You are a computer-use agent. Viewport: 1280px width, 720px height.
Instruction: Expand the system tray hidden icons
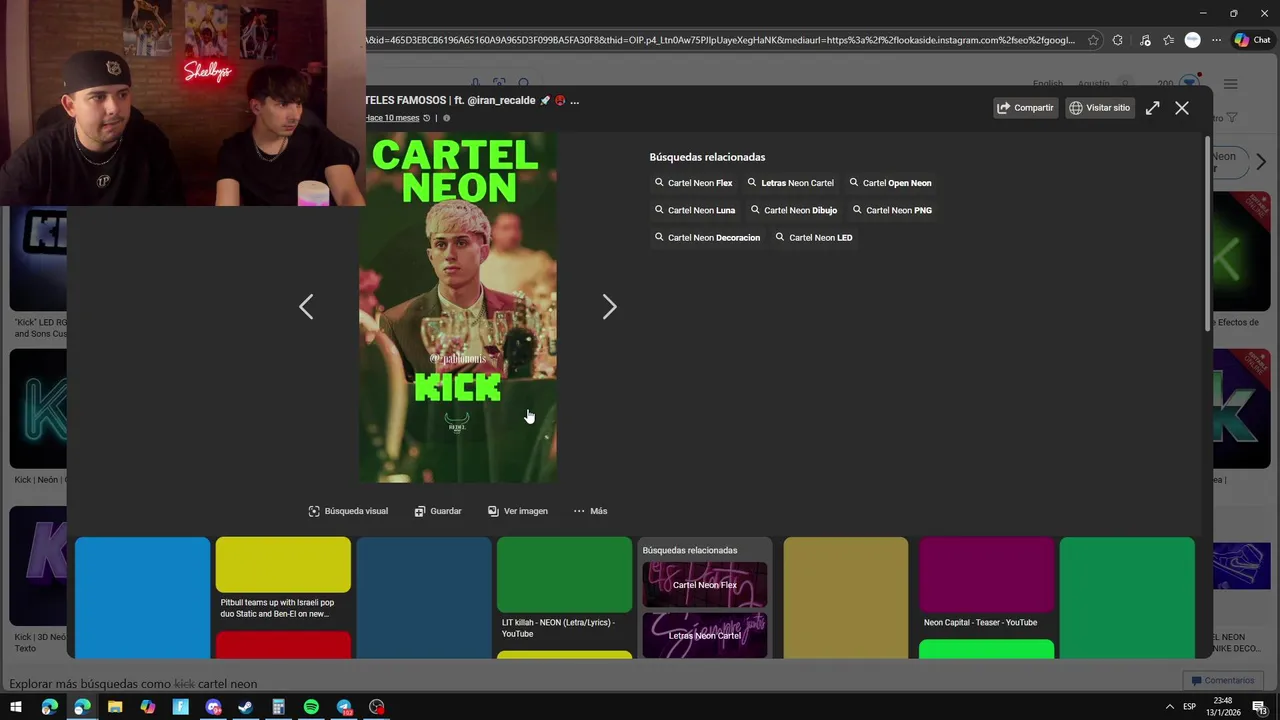point(1169,707)
